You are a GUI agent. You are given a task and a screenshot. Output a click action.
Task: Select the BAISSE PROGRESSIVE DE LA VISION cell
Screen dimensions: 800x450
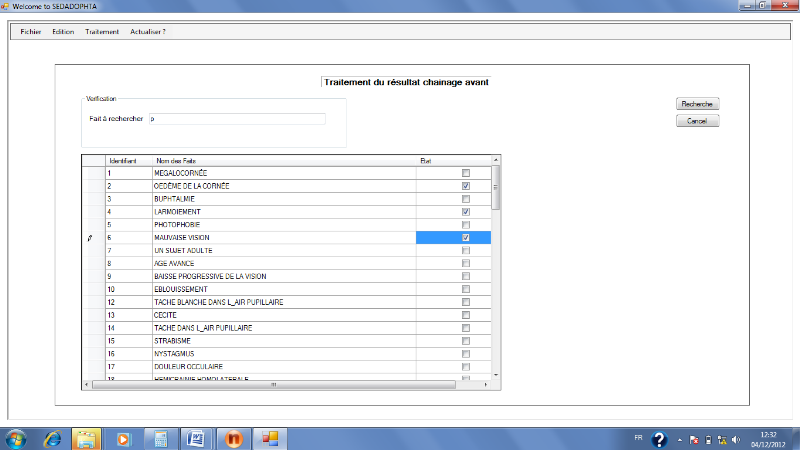284,276
